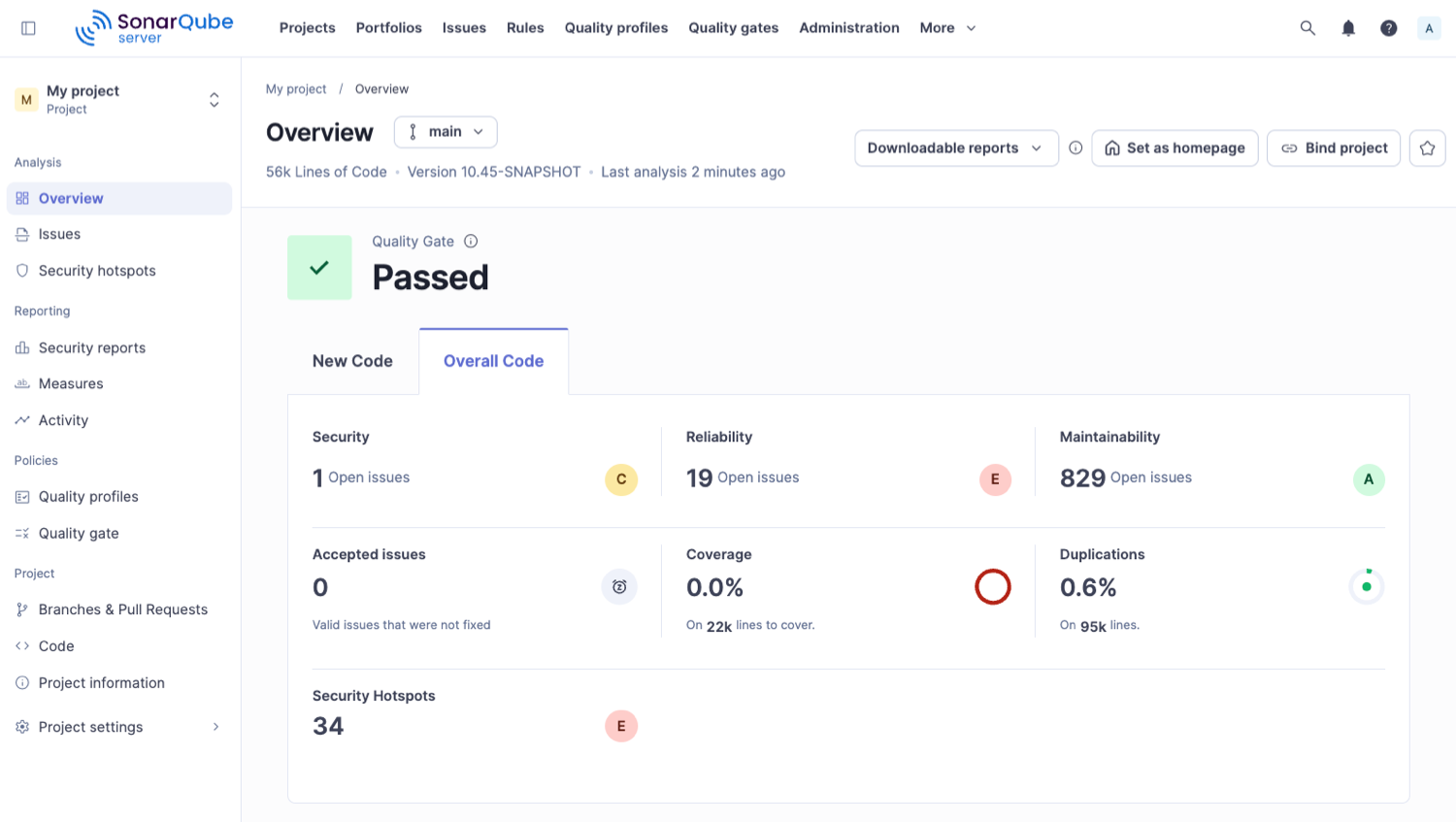Collapse the sidebar with the panel icon
Viewport: 1456px width, 822px height.
tap(28, 27)
